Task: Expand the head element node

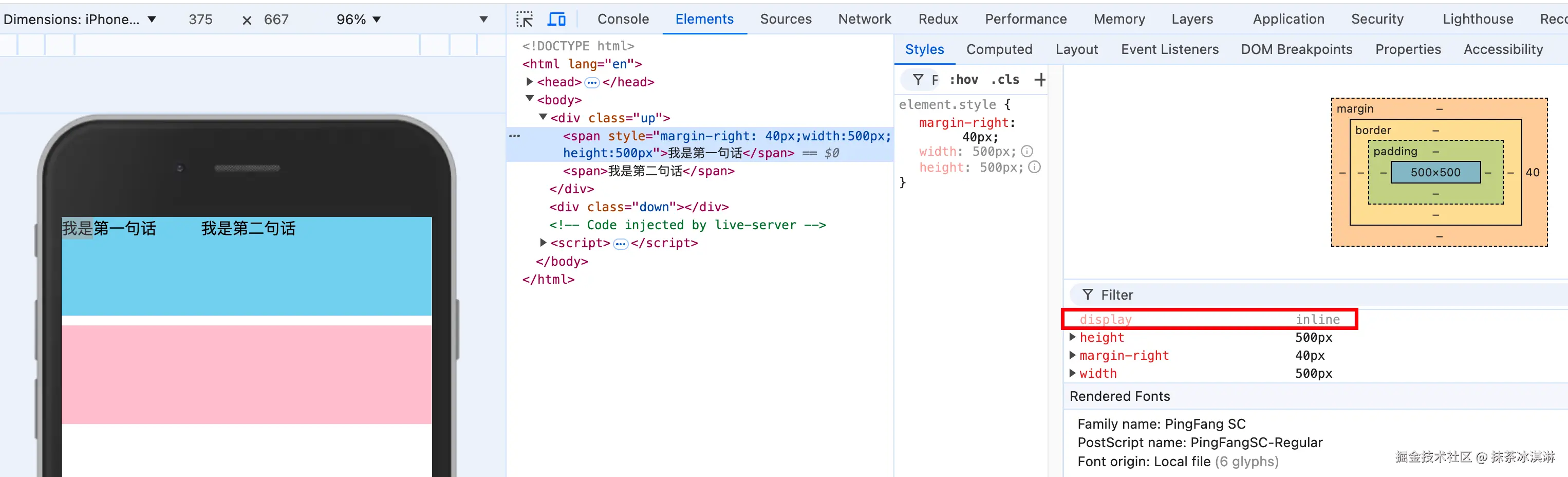Action: pos(530,82)
